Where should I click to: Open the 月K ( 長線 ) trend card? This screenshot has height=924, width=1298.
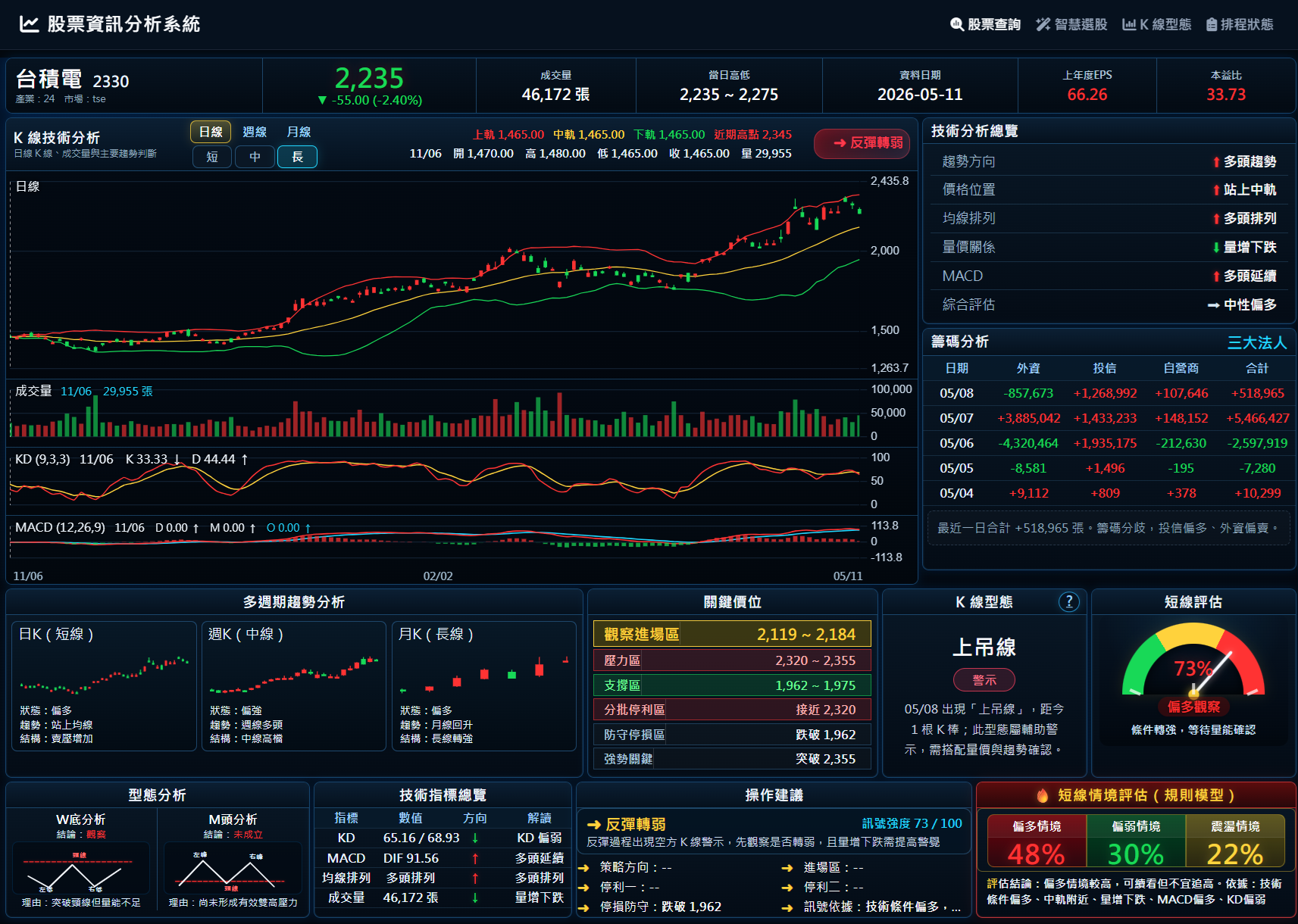tap(484, 686)
